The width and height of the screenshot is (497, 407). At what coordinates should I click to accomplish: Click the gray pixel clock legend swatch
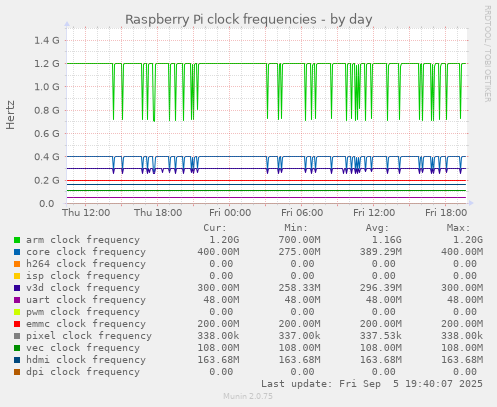pos(17,336)
